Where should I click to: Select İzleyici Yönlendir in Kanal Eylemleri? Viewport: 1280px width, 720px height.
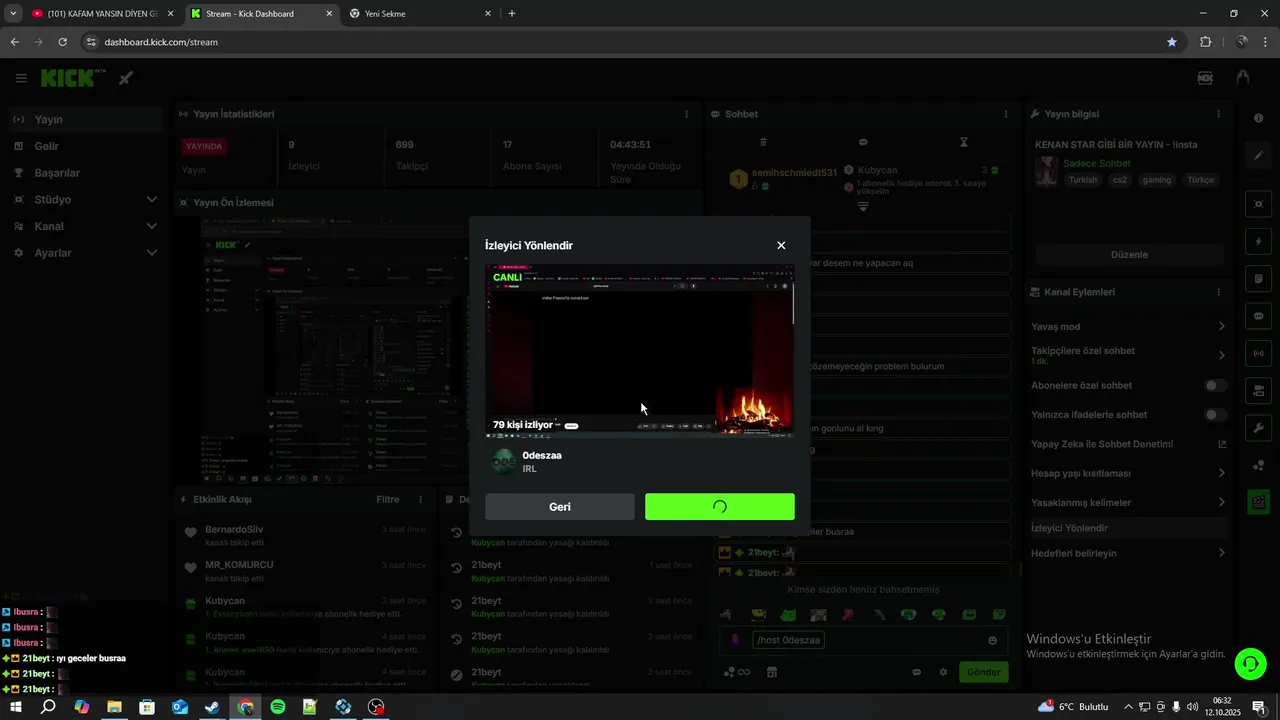1128,528
